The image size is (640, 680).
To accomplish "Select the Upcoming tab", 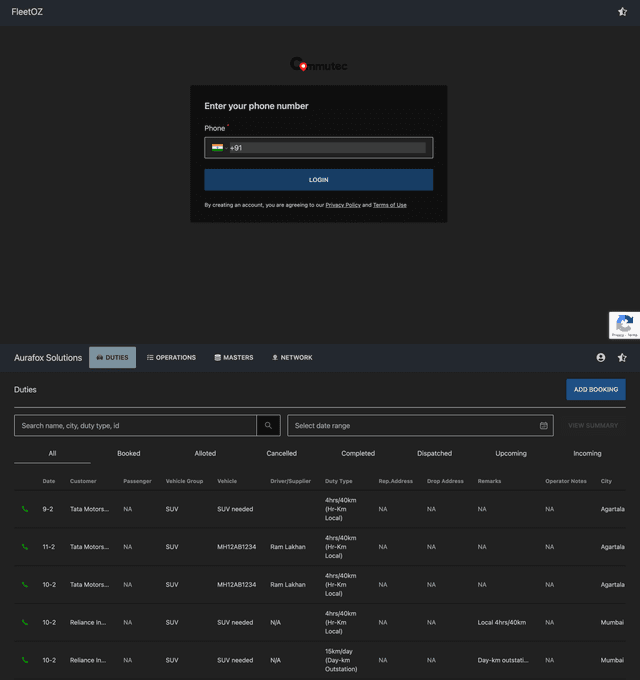I will click(511, 453).
